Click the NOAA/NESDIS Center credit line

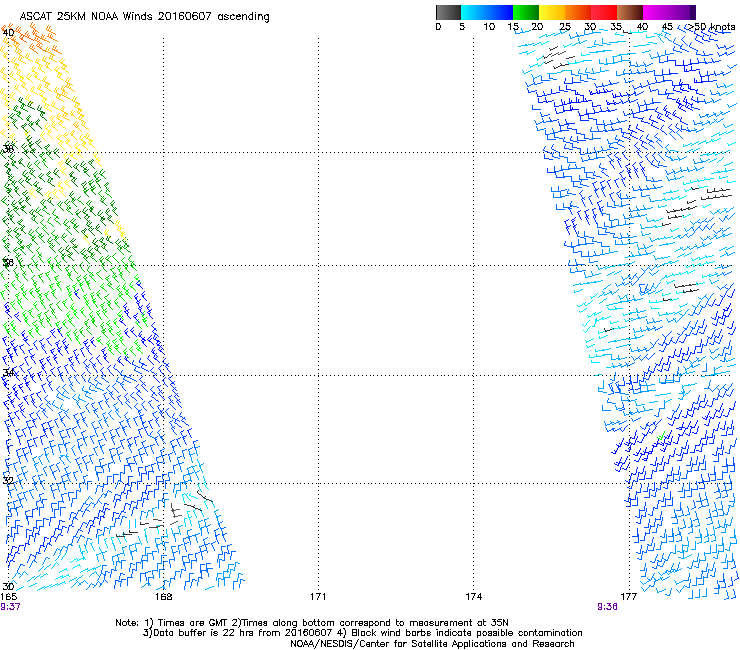pyautogui.click(x=432, y=644)
